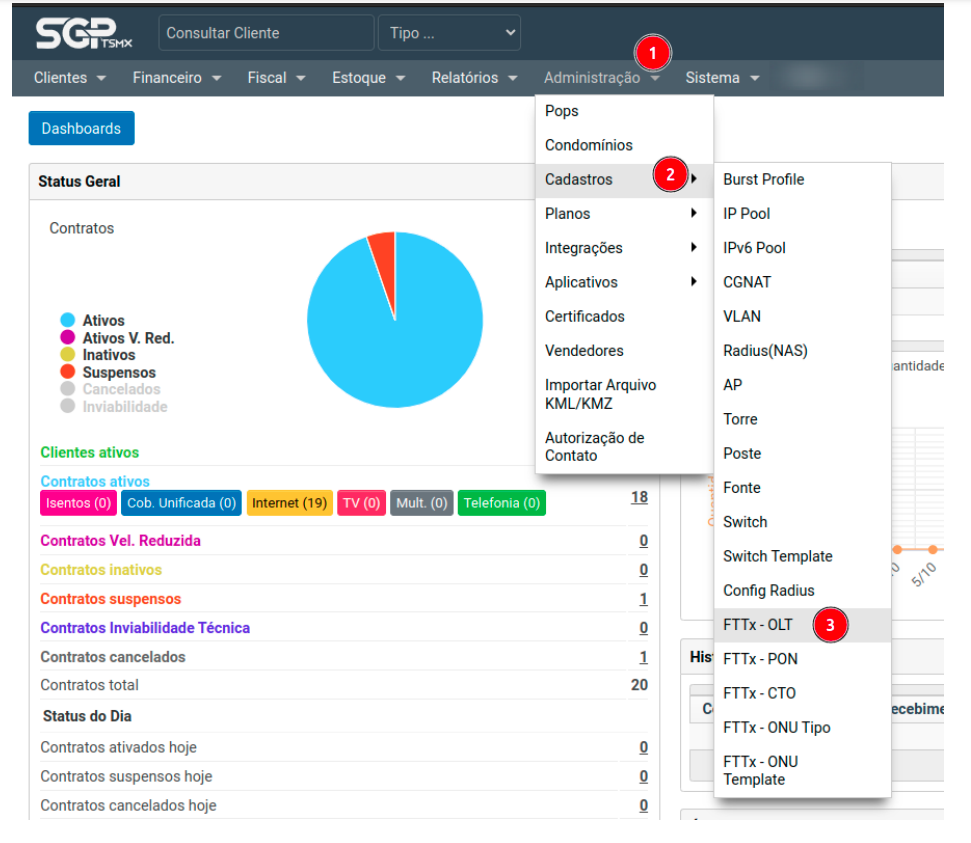Toggle Inativos legend circle in chart
971x843 pixels.
[68, 355]
